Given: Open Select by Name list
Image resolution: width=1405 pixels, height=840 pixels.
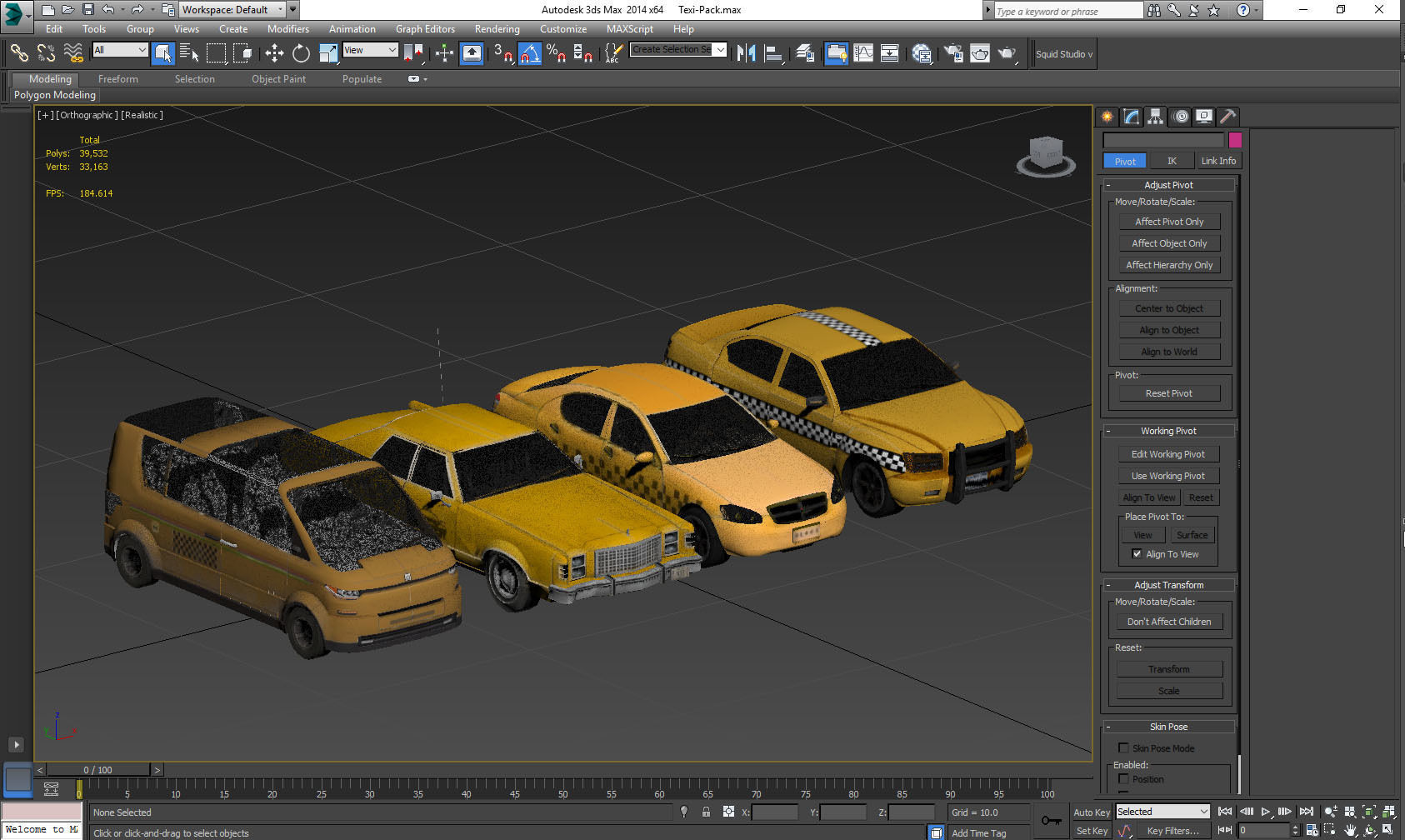Looking at the screenshot, I should 189,53.
